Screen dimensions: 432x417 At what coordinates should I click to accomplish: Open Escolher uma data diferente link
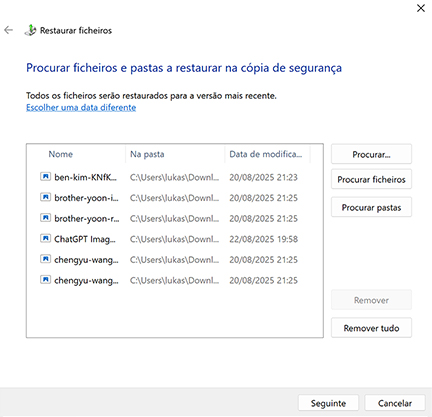tap(81, 108)
